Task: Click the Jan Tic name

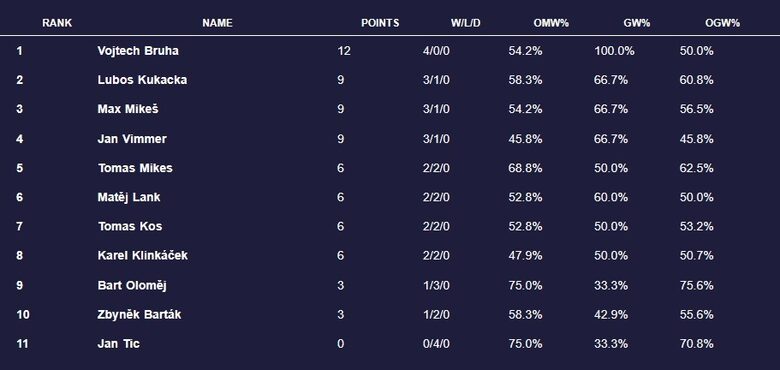Action: point(118,344)
